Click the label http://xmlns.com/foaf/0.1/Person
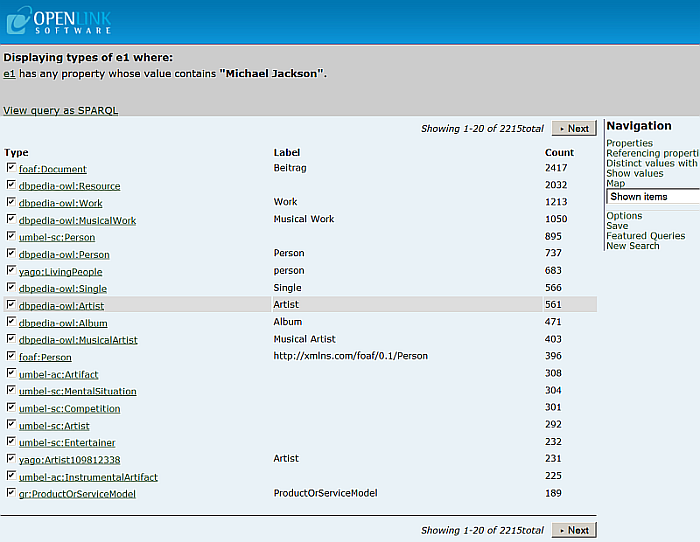700x542 pixels. click(x=350, y=356)
